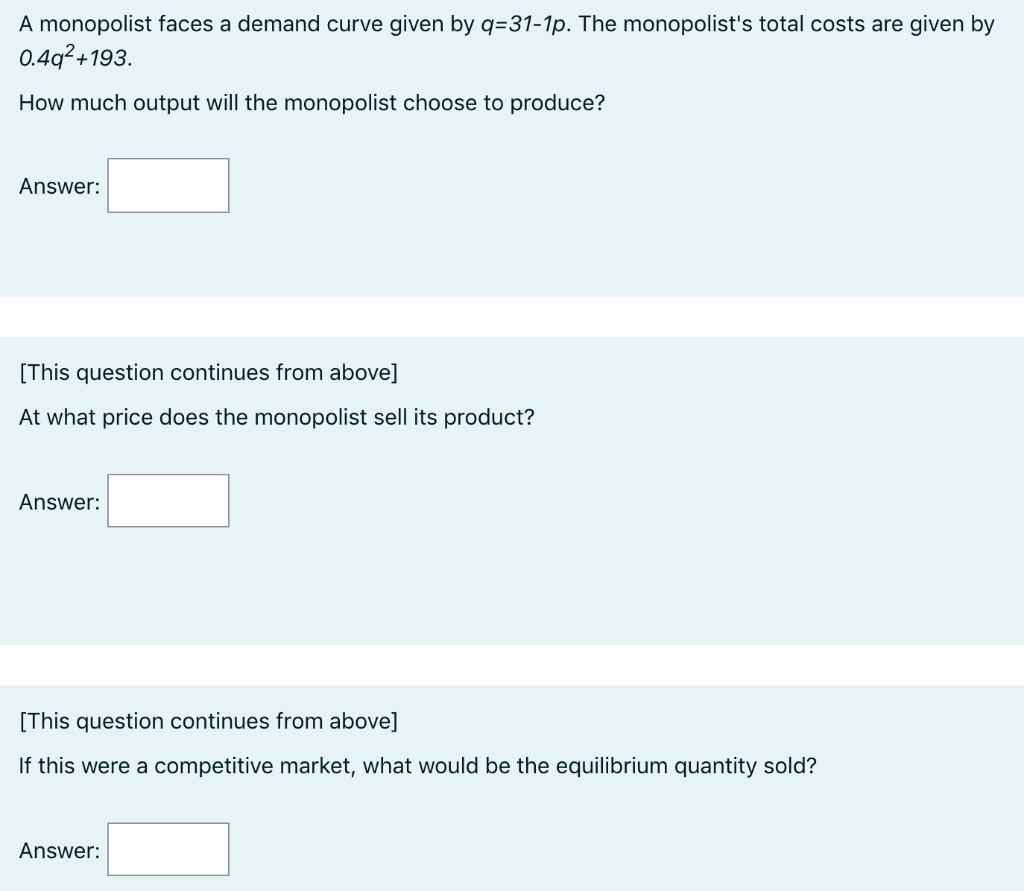Click the question about equilibrium quantity sold
1024x891 pixels.
[417, 766]
